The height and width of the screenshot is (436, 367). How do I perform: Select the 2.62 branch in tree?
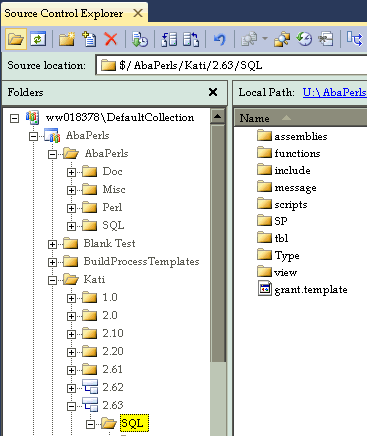113,387
